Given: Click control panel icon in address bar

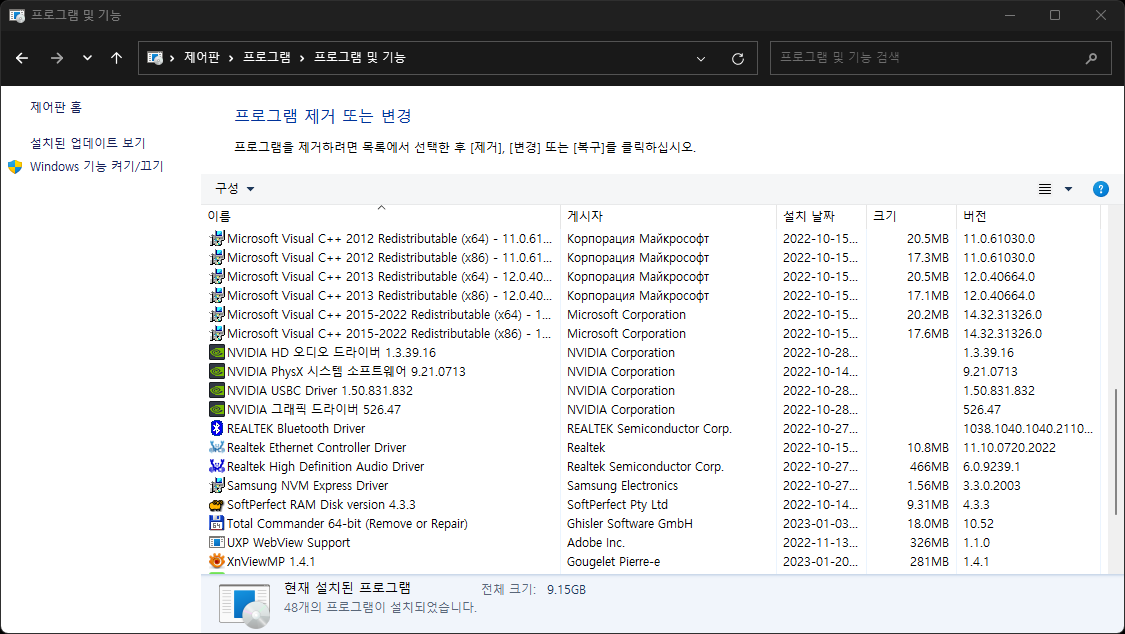Looking at the screenshot, I should (154, 58).
